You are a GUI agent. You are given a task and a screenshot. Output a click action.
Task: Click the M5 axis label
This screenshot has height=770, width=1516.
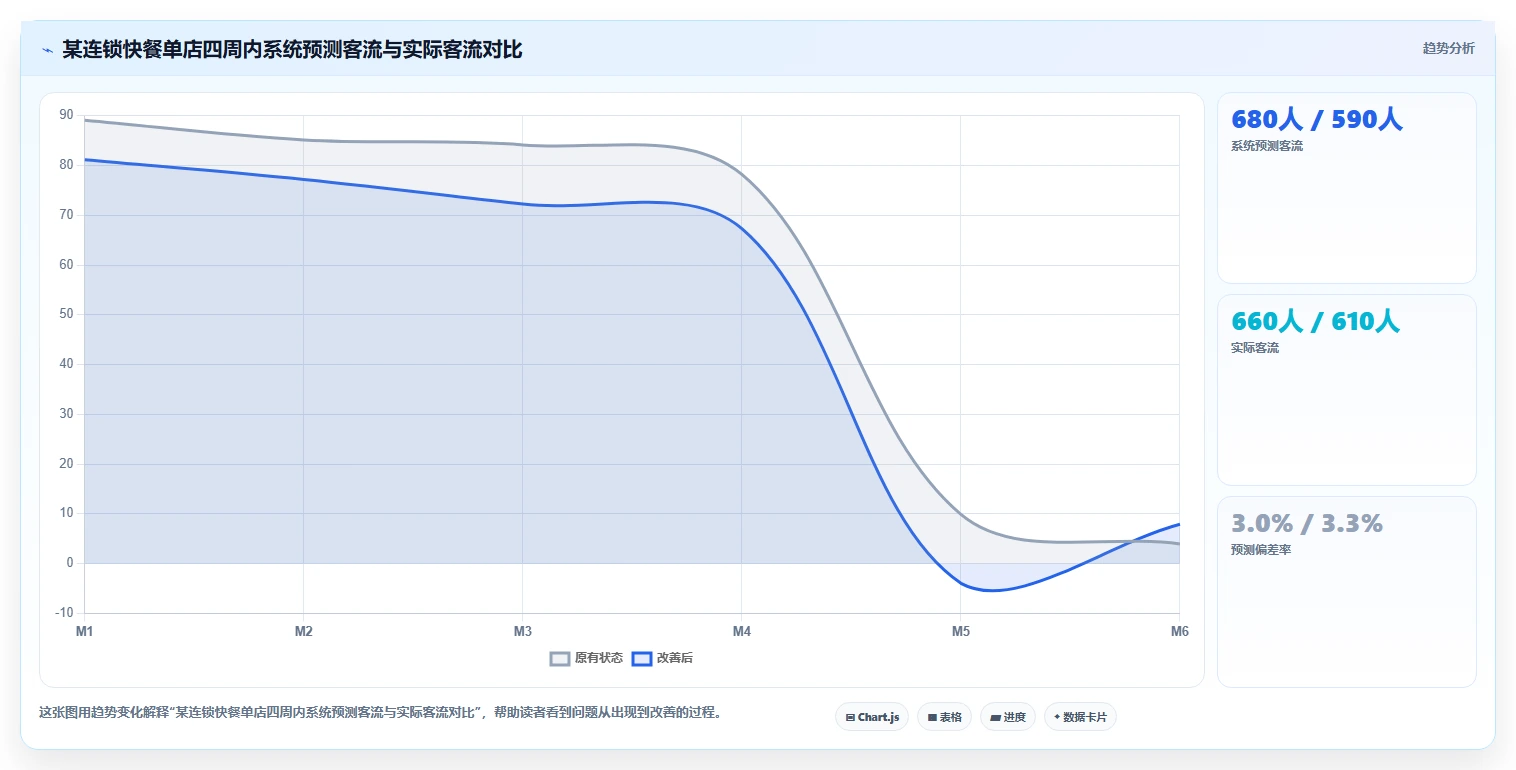coord(960,631)
